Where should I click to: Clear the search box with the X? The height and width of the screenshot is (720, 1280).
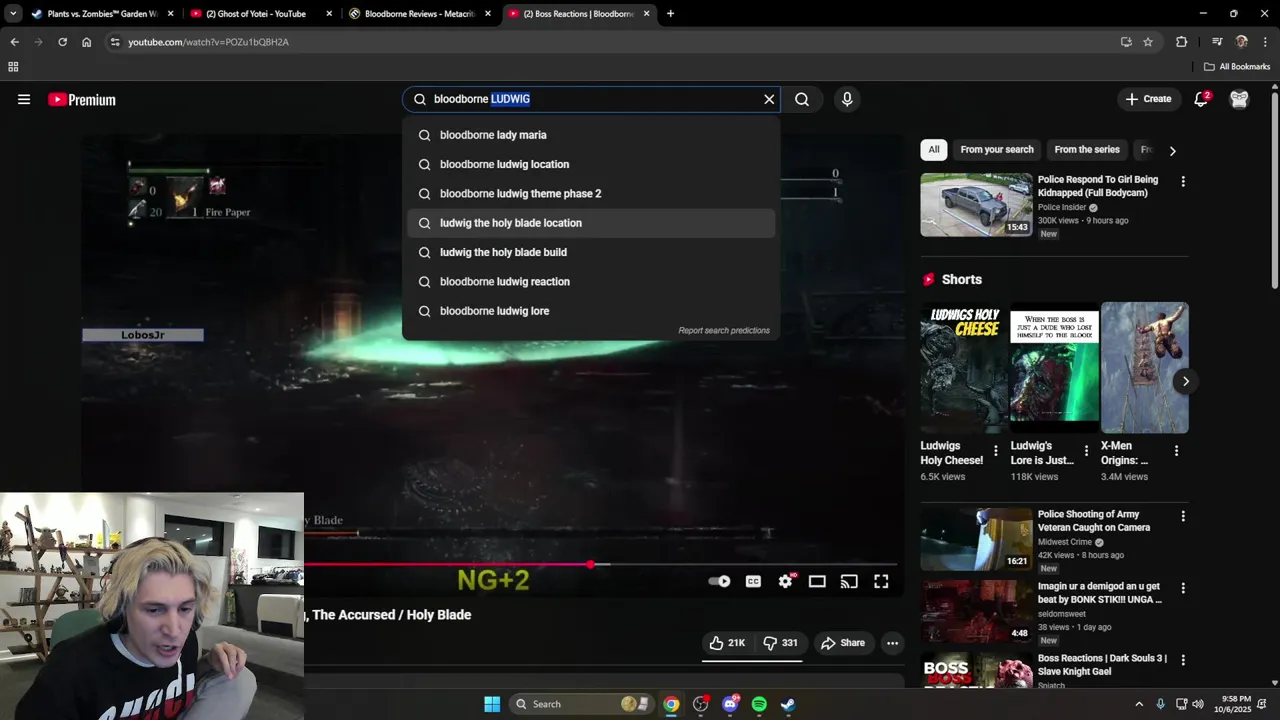(769, 99)
